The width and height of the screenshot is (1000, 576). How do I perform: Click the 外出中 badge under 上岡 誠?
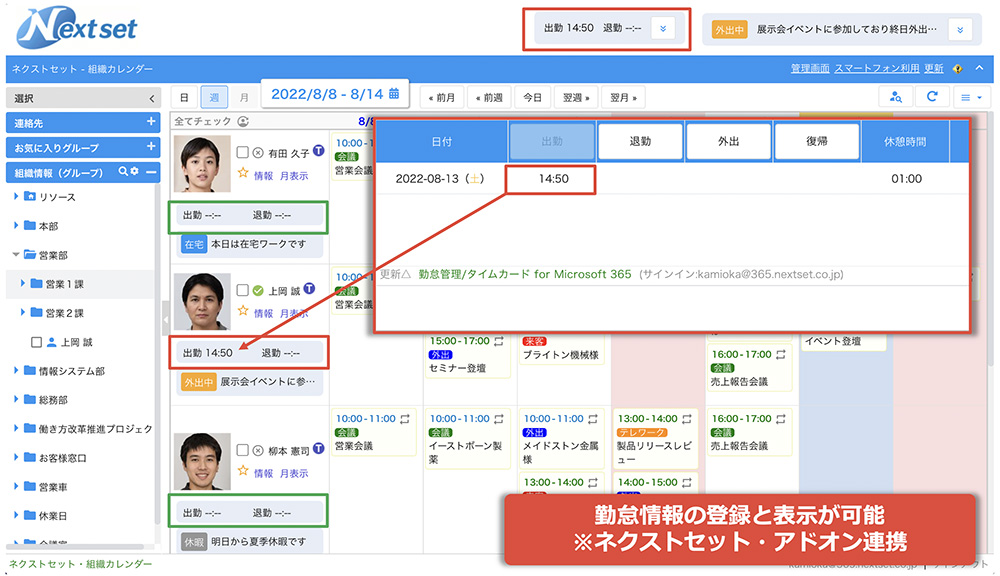pyautogui.click(x=198, y=382)
